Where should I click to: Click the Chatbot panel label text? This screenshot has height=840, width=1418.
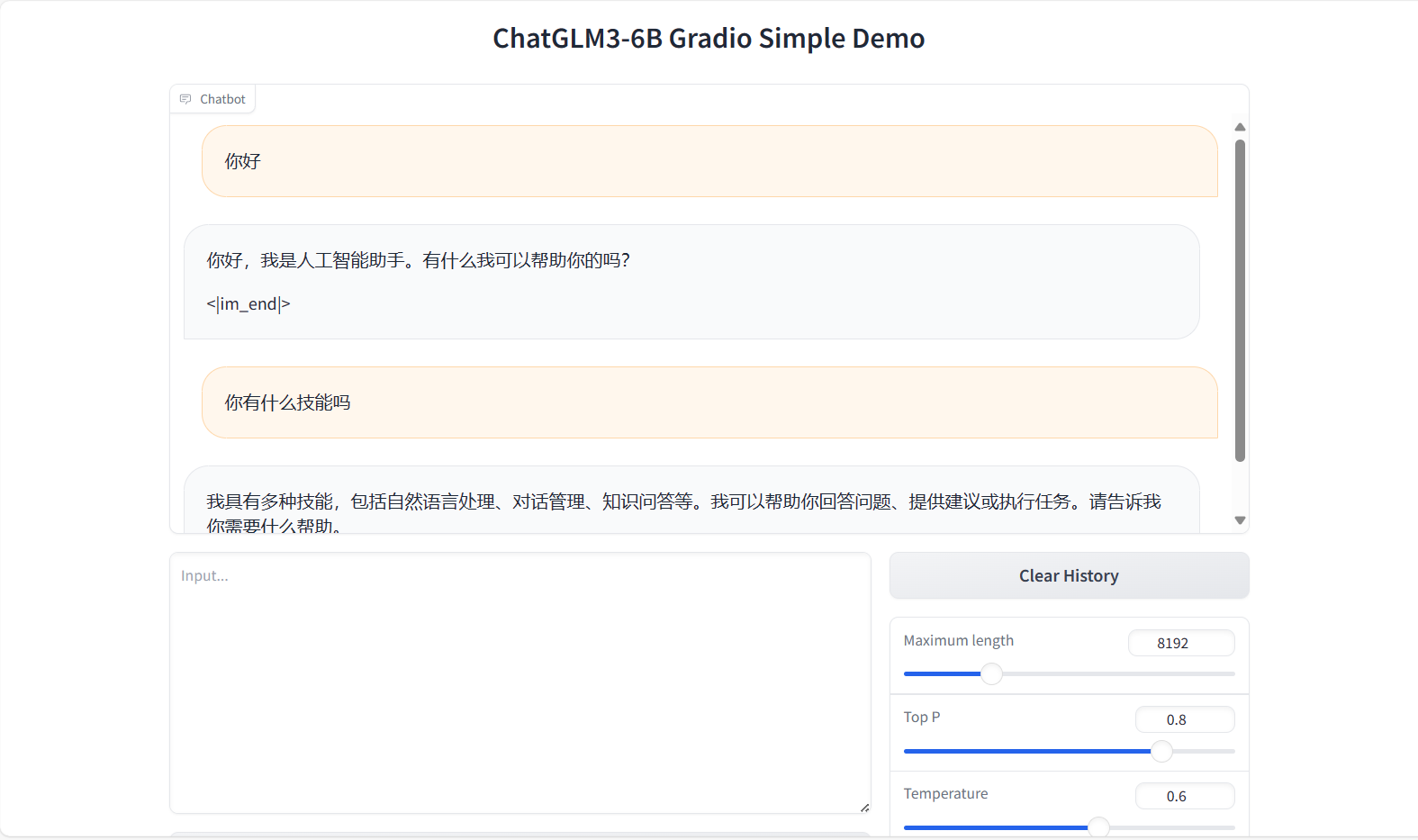[x=222, y=99]
